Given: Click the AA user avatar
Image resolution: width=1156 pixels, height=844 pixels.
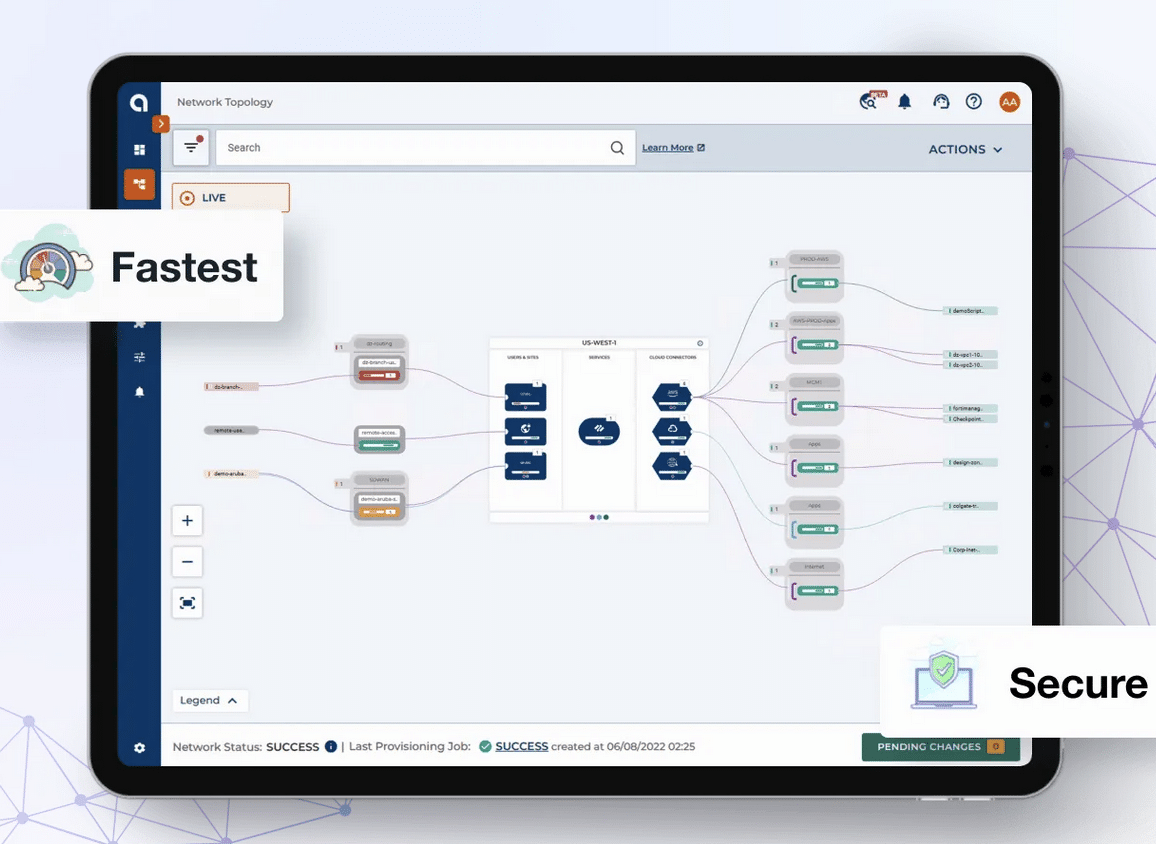Looking at the screenshot, I should [x=1009, y=101].
